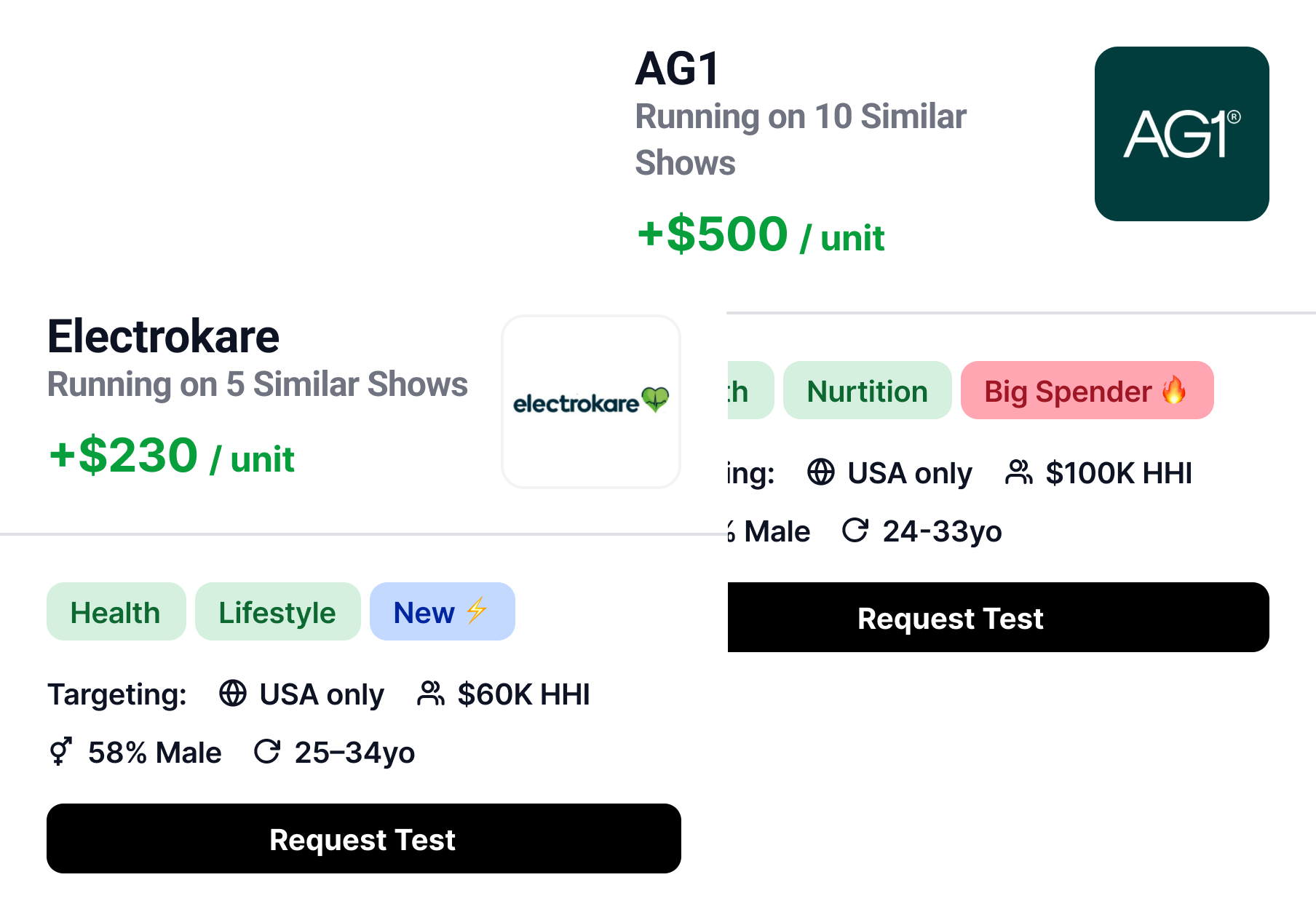This screenshot has width=1316, height=920.
Task: Select the Health tag
Action: (x=116, y=612)
